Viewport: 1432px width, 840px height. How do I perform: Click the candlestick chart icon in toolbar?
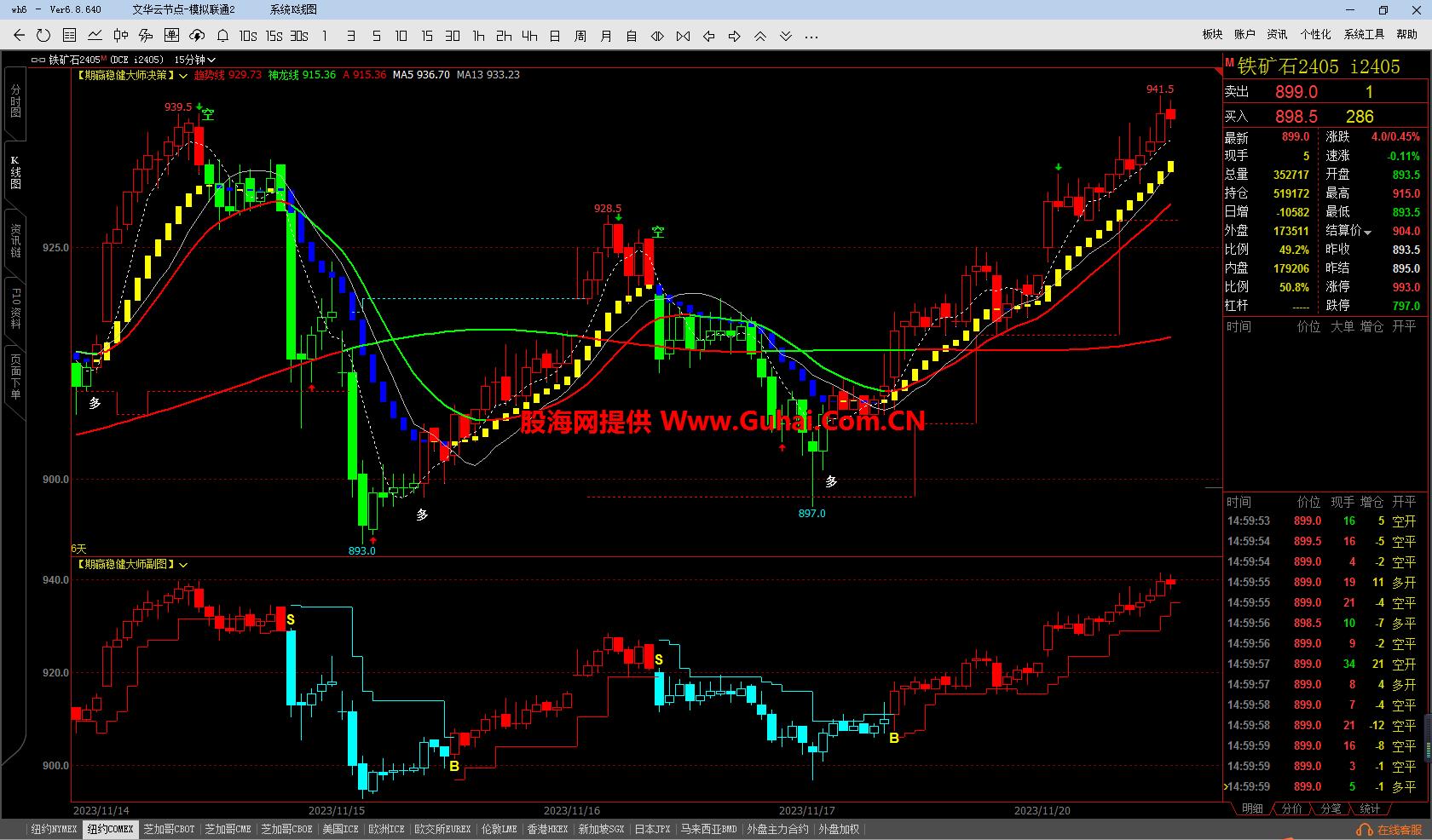click(120, 36)
